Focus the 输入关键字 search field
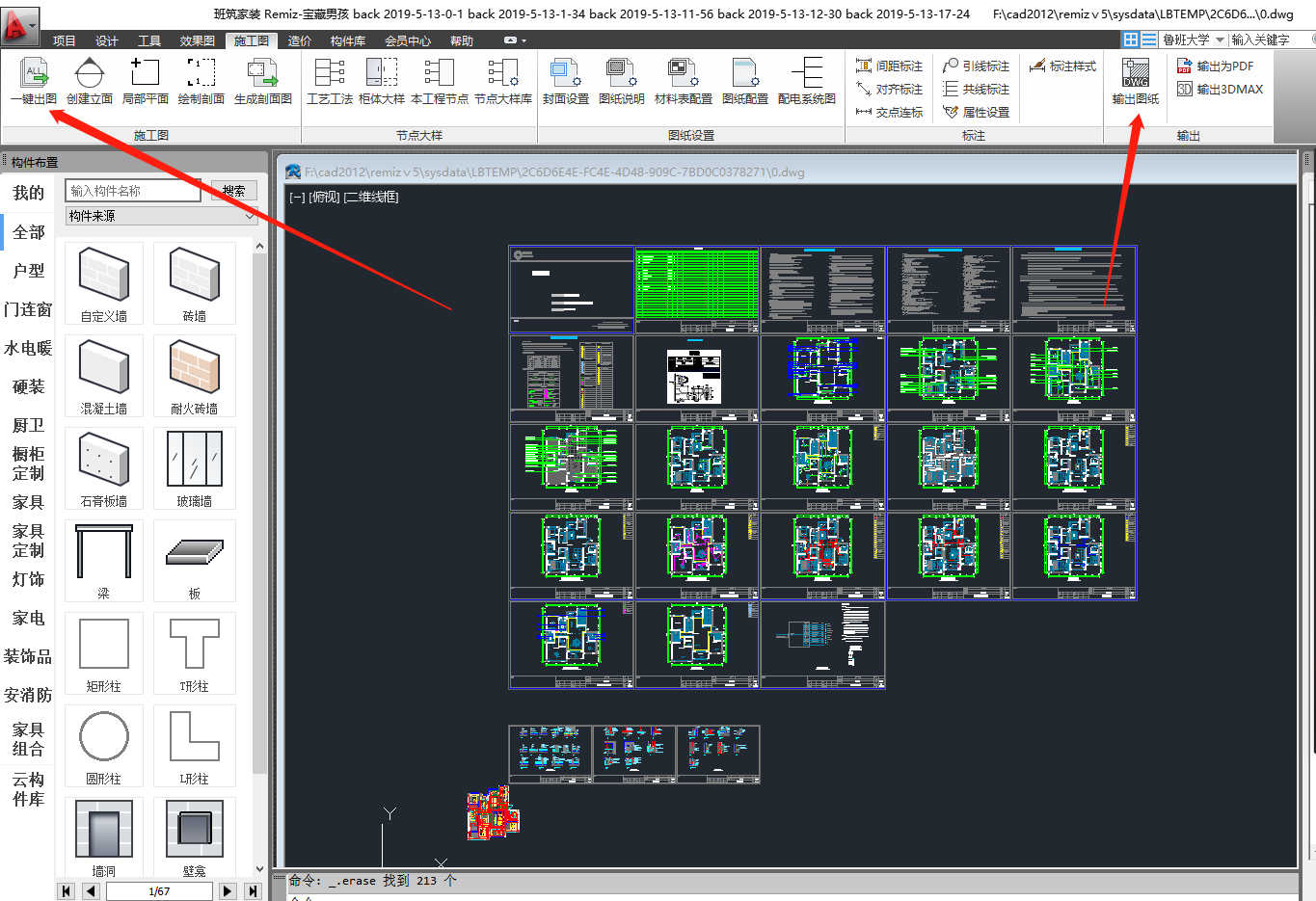 [1271, 40]
